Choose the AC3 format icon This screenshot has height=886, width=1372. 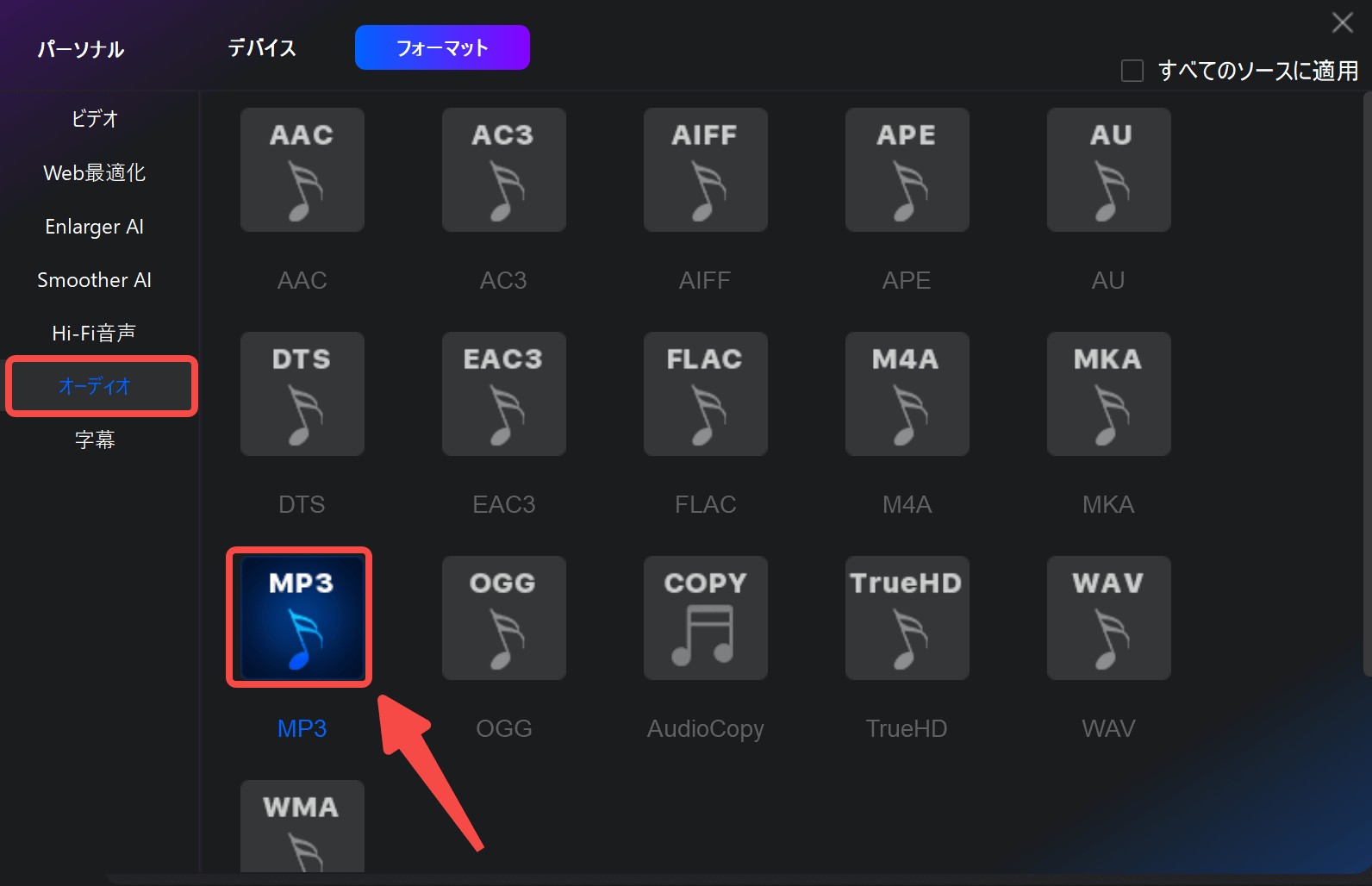pyautogui.click(x=503, y=170)
